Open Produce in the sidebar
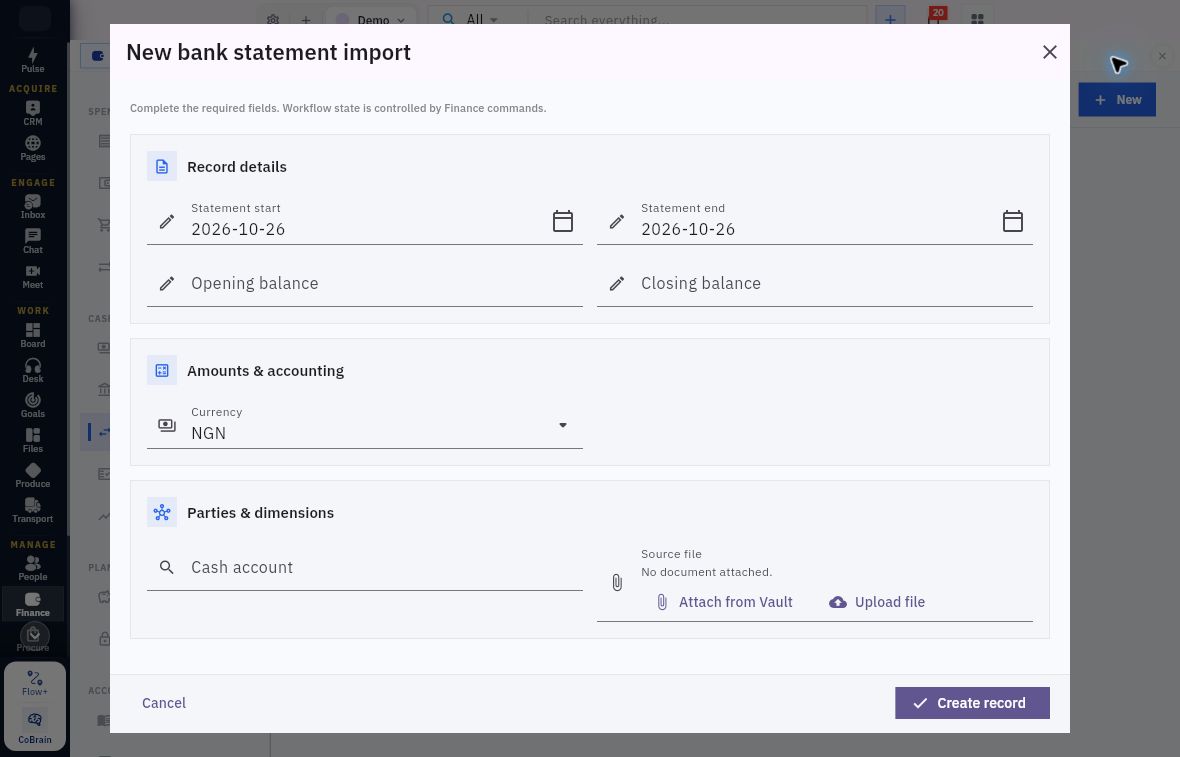 pyautogui.click(x=32, y=476)
